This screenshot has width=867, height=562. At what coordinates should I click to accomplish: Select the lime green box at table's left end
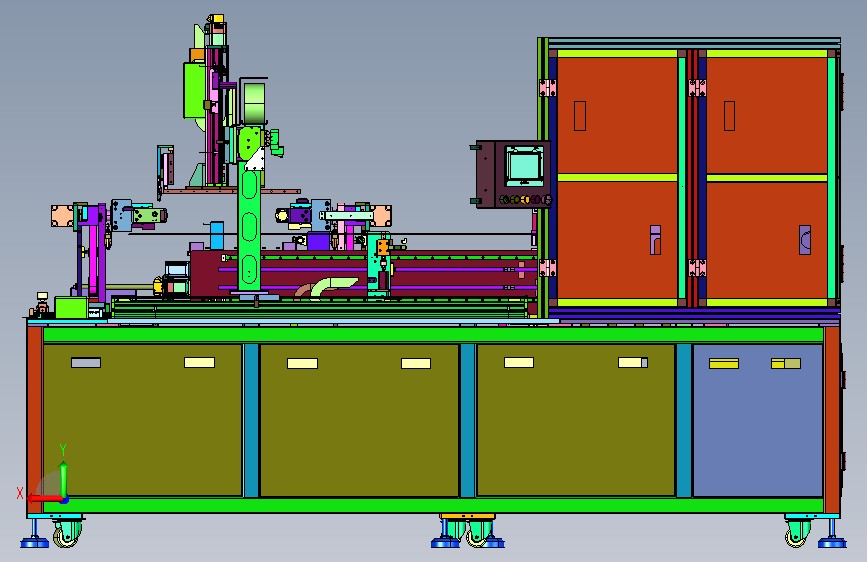pyautogui.click(x=71, y=307)
